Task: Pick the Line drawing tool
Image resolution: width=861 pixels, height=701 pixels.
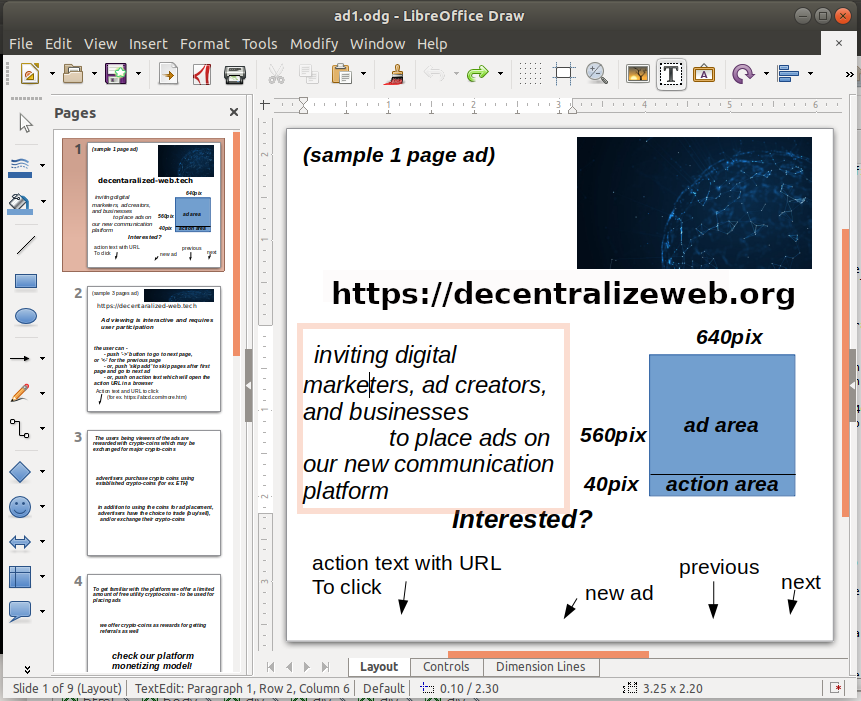Action: pyautogui.click(x=26, y=245)
